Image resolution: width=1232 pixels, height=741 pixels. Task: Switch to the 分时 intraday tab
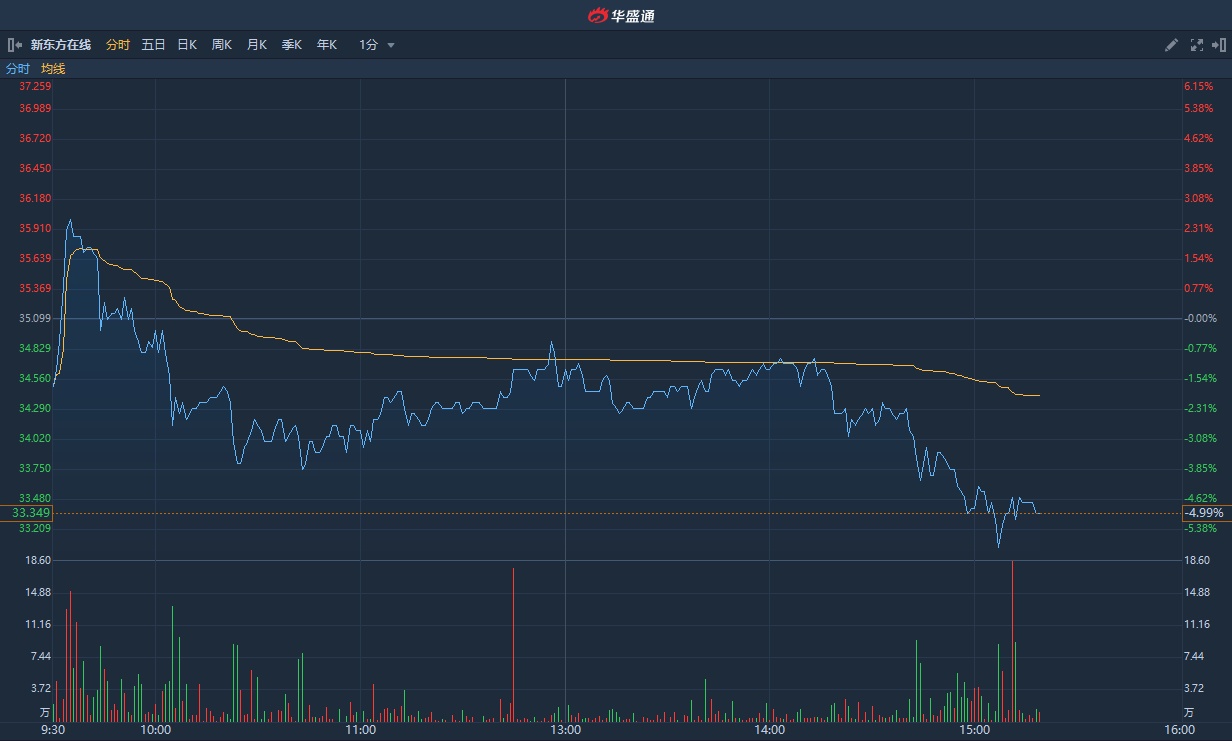click(x=118, y=45)
